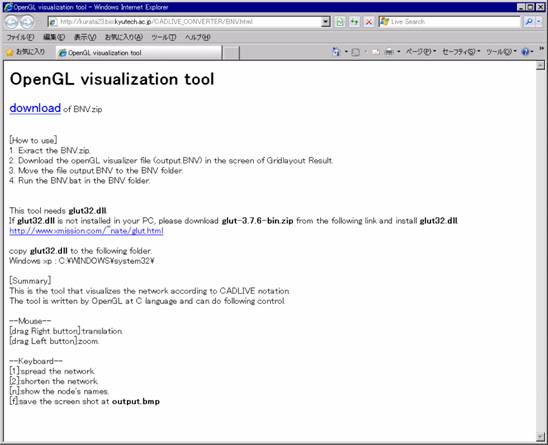548x445 pixels.
Task: Open the ファイル(F) menu
Action: [x=21, y=37]
